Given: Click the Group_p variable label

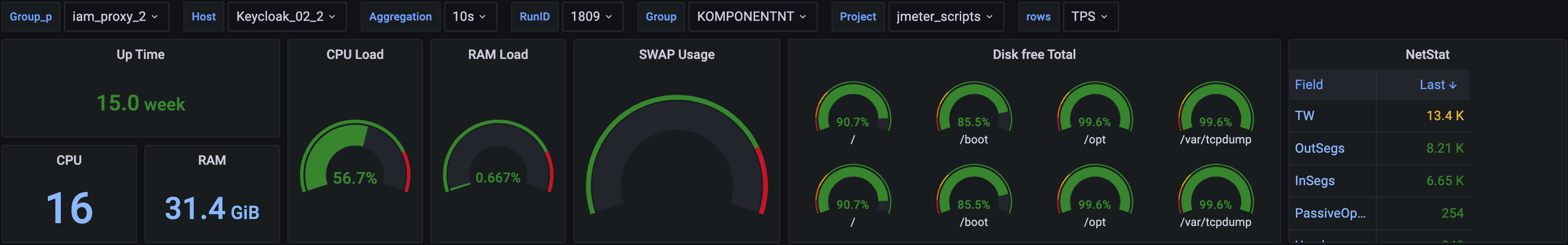Looking at the screenshot, I should (x=31, y=16).
